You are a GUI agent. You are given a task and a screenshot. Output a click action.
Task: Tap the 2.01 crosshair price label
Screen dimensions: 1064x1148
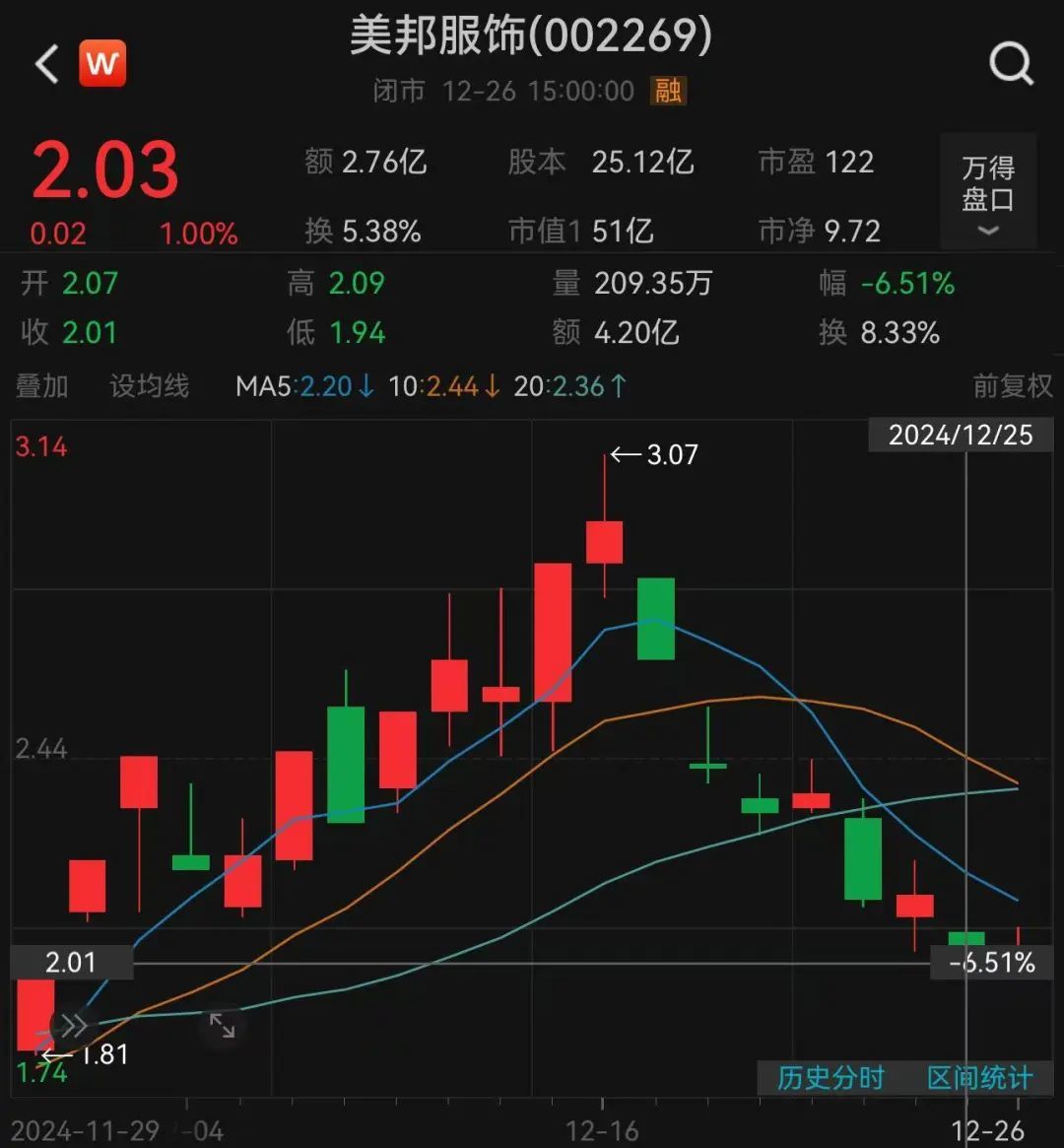(x=71, y=962)
